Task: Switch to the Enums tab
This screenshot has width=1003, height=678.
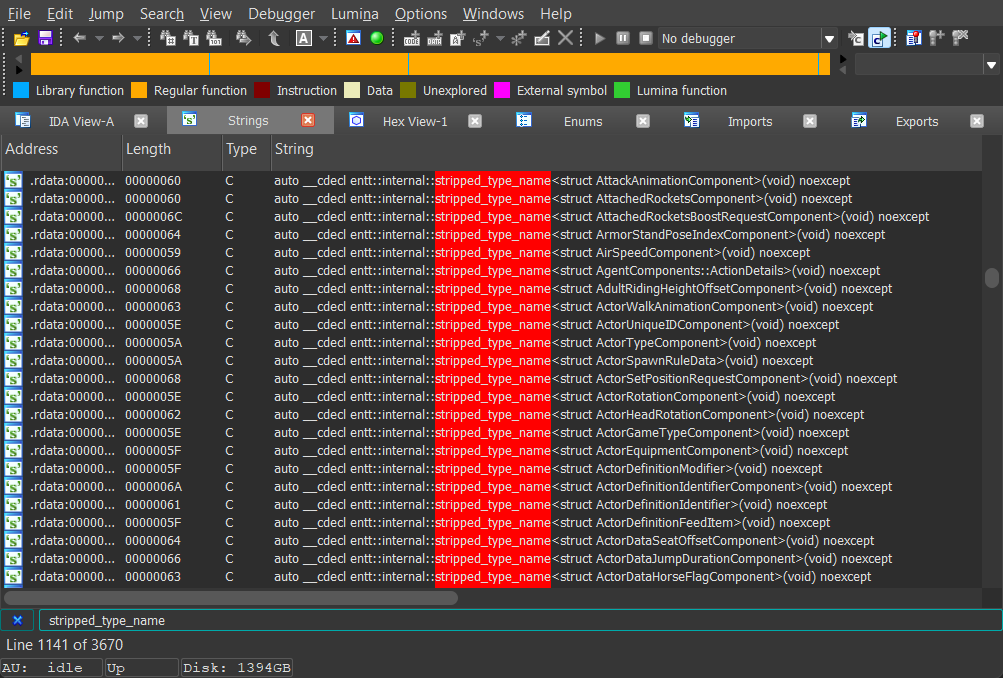Action: click(x=583, y=122)
